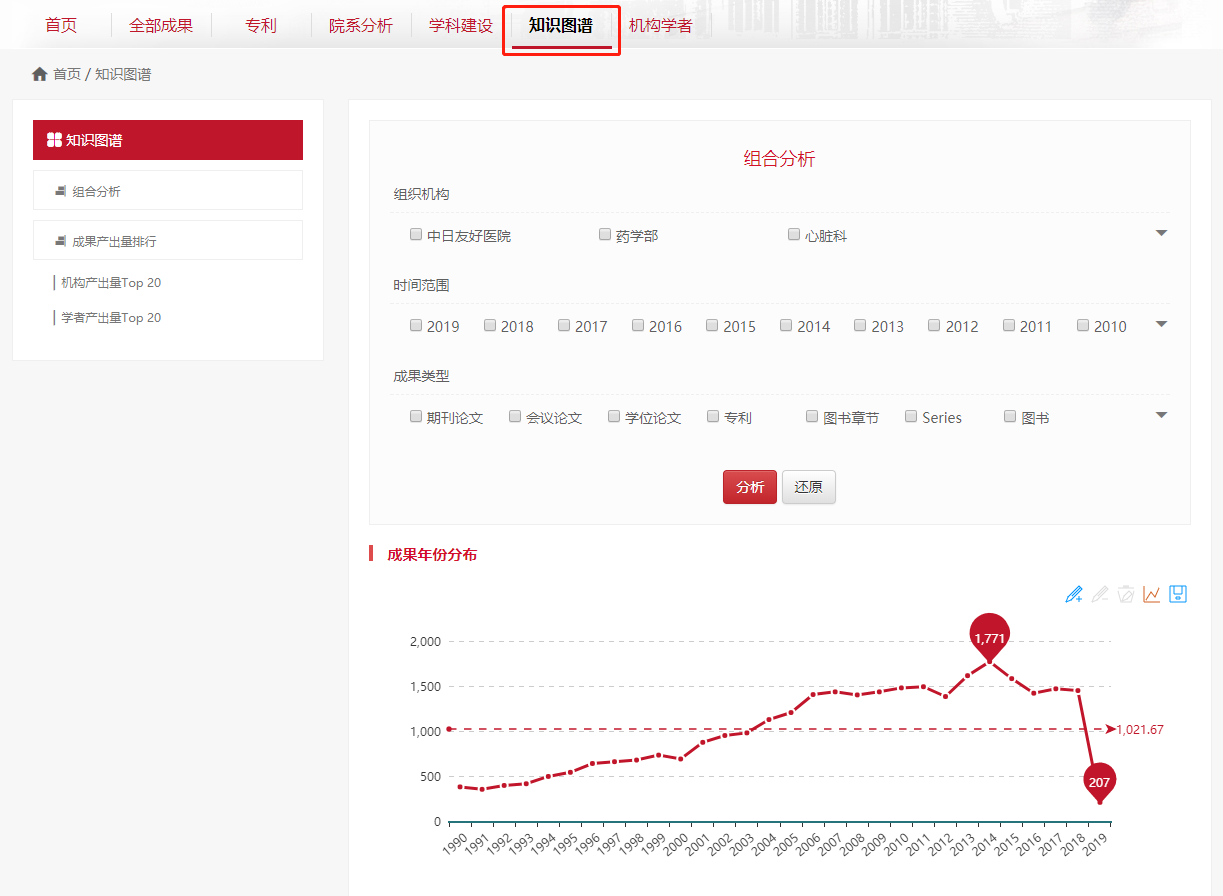Check the 中日友好医院 checkbox
Viewport: 1223px width, 896px height.
click(x=416, y=235)
